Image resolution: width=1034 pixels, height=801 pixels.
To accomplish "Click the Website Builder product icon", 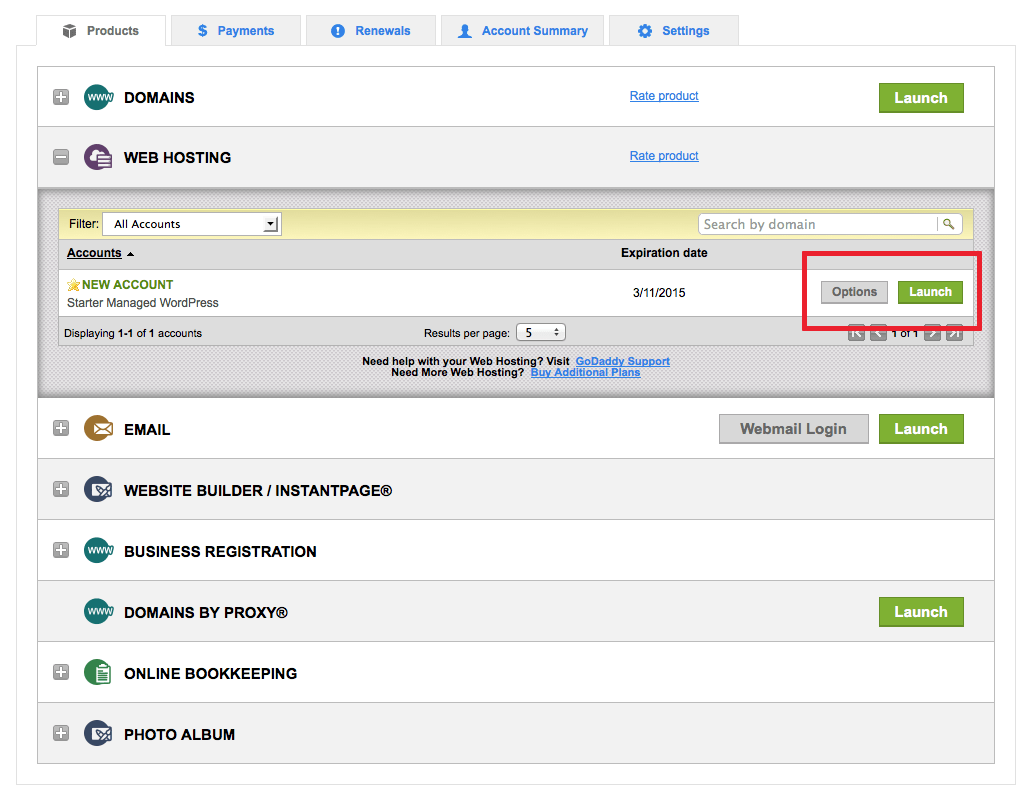I will [x=98, y=489].
